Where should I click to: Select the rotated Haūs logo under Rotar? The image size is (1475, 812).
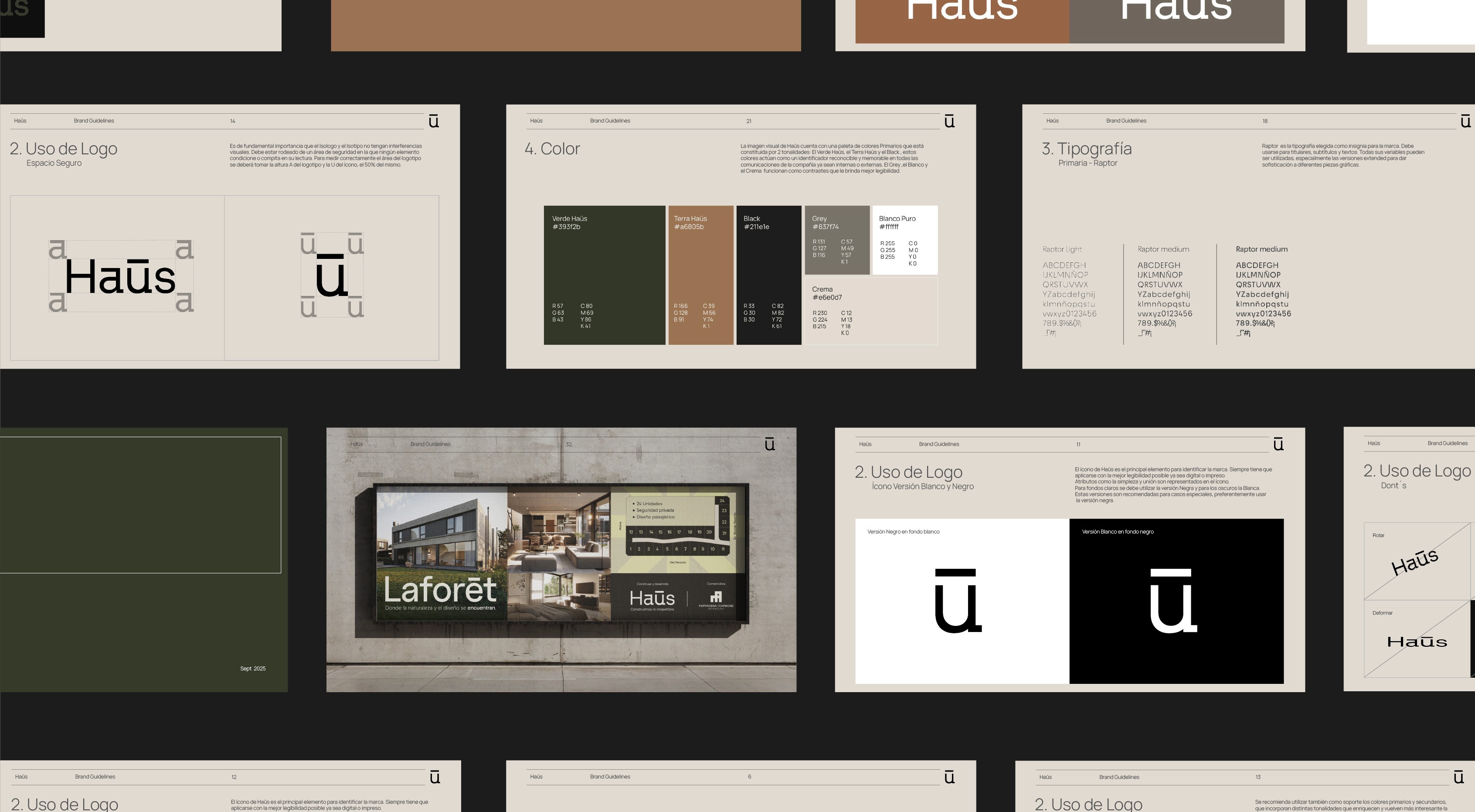pyautogui.click(x=1414, y=562)
